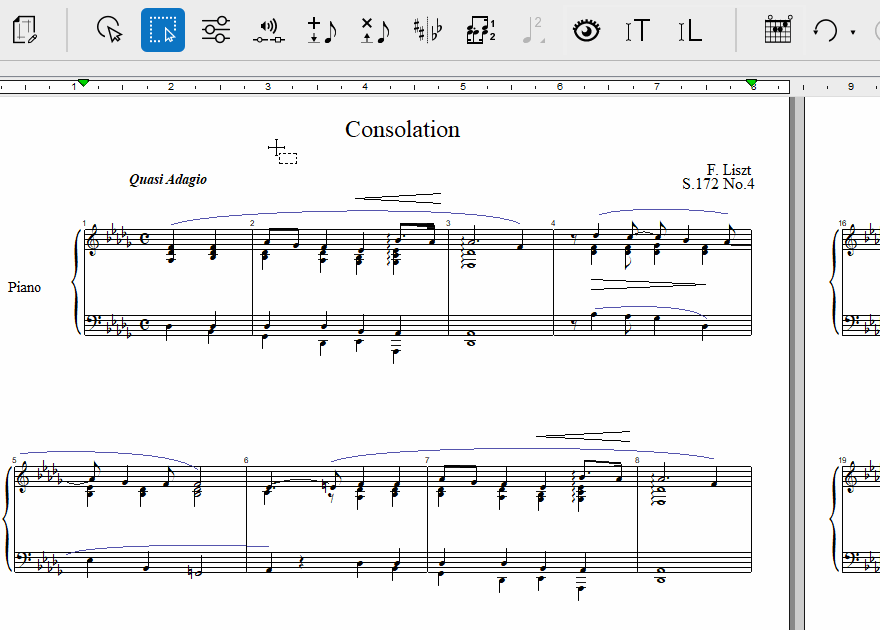Image resolution: width=880 pixels, height=630 pixels.
Task: Activate the rectangular marquee selection tool
Action: pos(163,30)
